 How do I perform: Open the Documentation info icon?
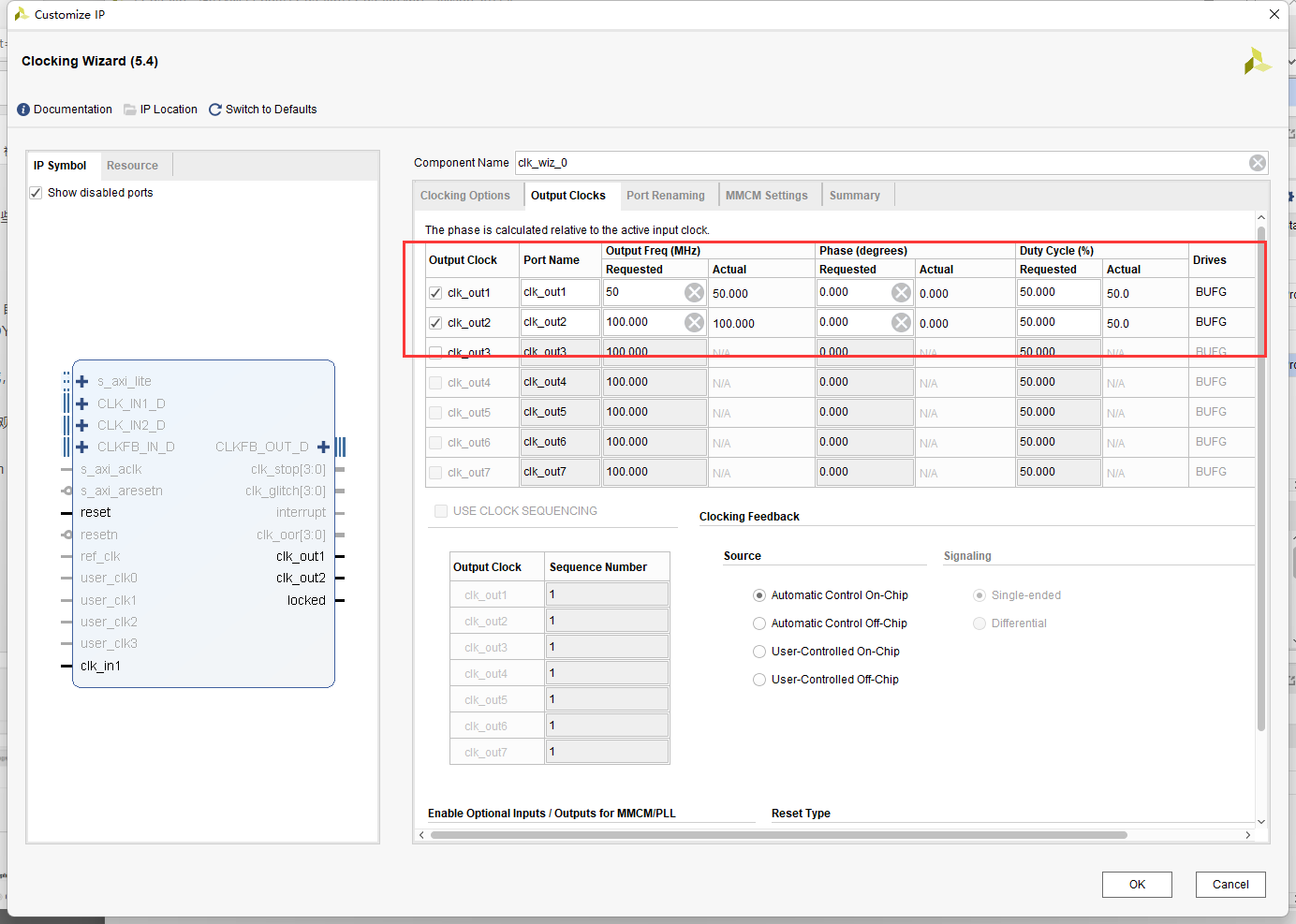[23, 110]
